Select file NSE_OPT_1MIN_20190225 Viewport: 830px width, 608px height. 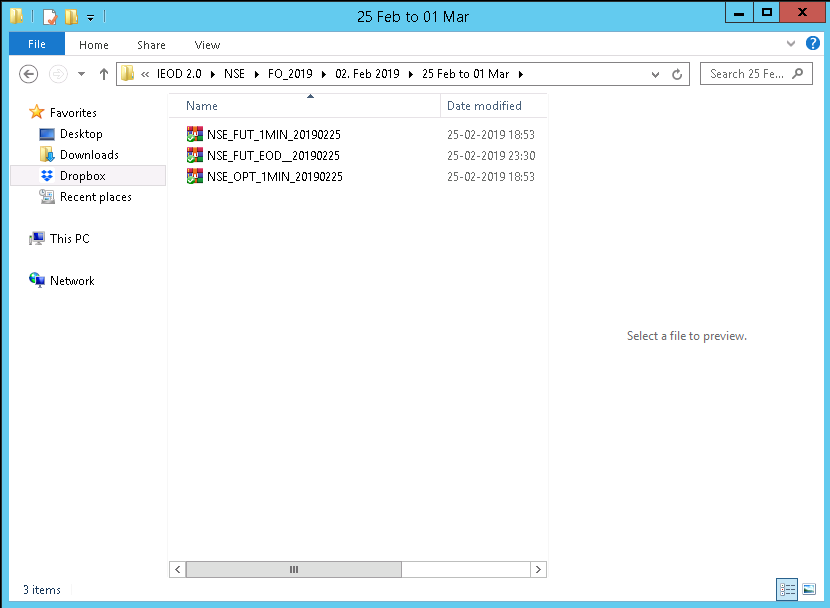coord(275,176)
